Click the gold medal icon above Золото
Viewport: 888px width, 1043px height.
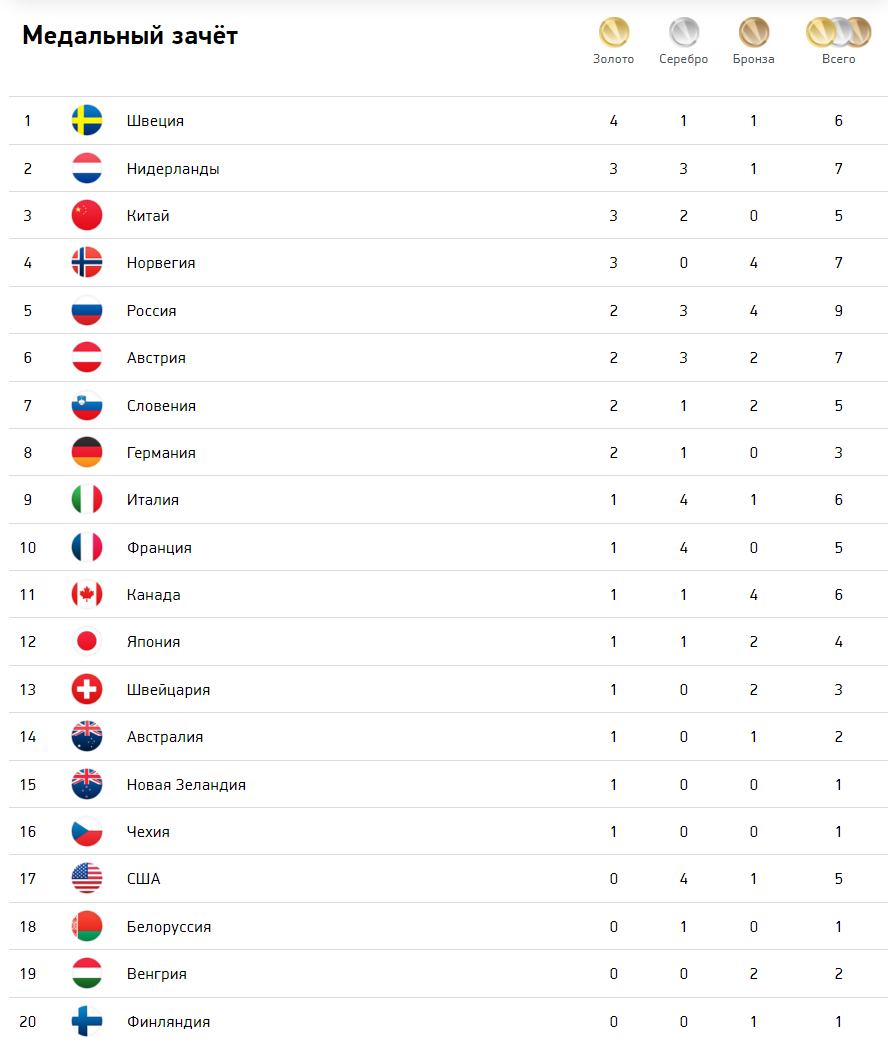[x=613, y=32]
